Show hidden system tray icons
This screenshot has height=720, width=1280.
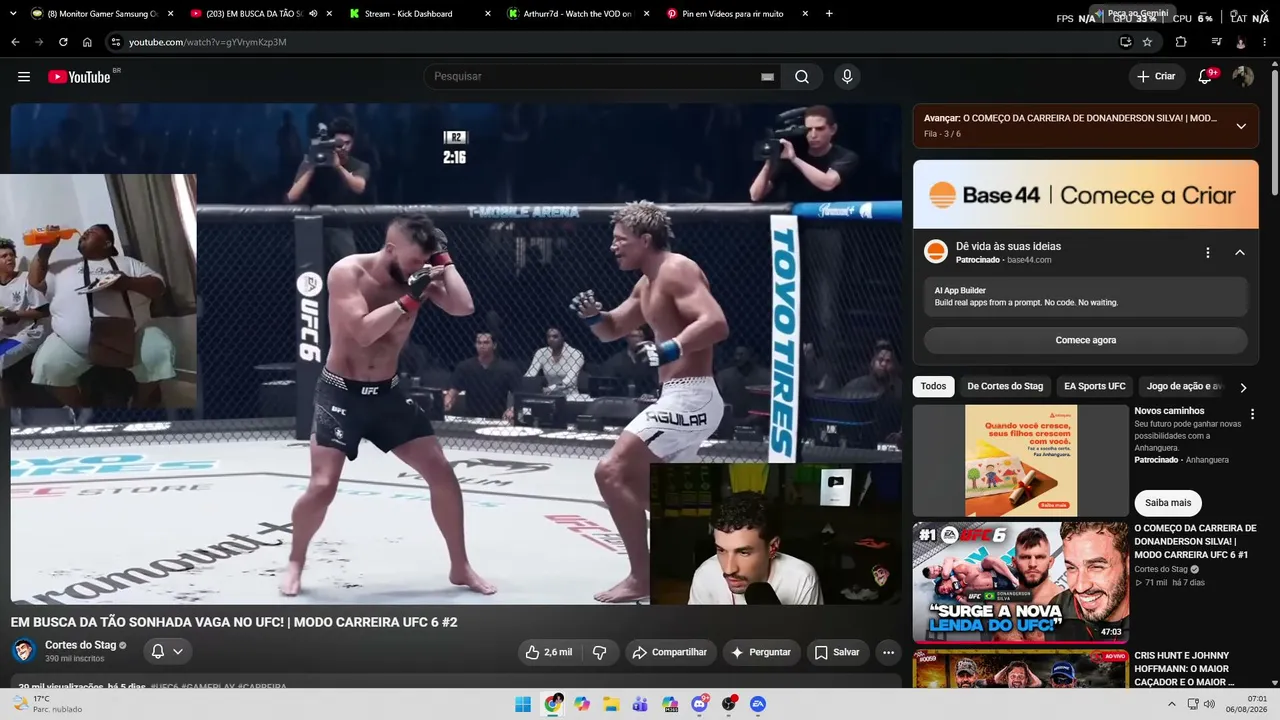click(x=1172, y=704)
